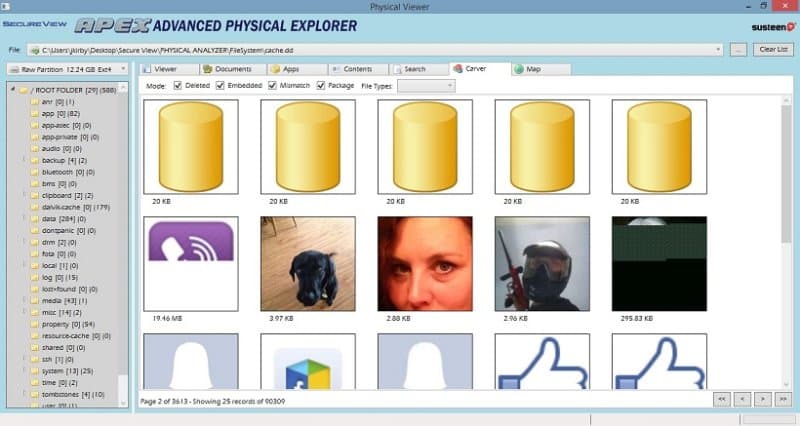Go to the next page of results

[761, 398]
